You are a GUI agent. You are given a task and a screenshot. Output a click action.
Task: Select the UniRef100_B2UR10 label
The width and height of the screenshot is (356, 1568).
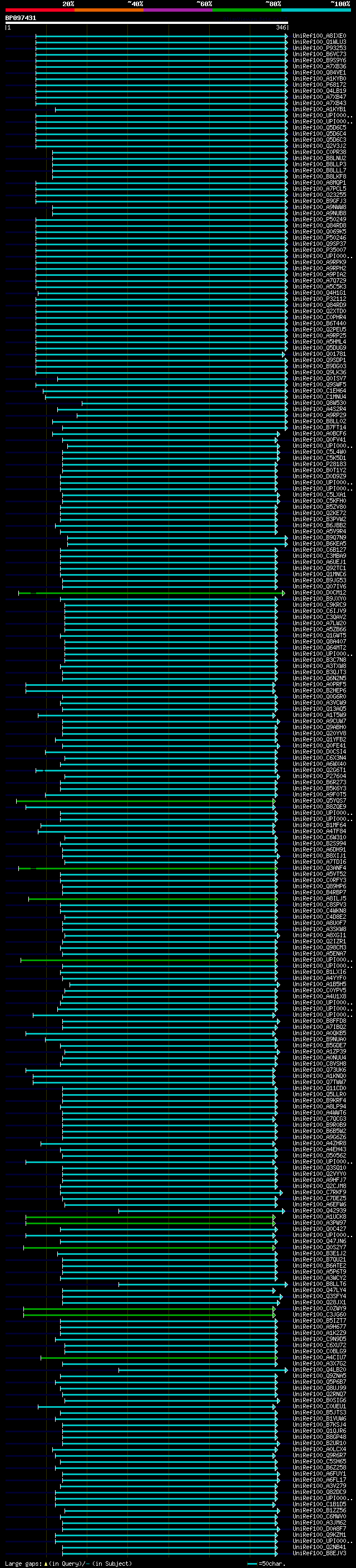tap(319, 1443)
